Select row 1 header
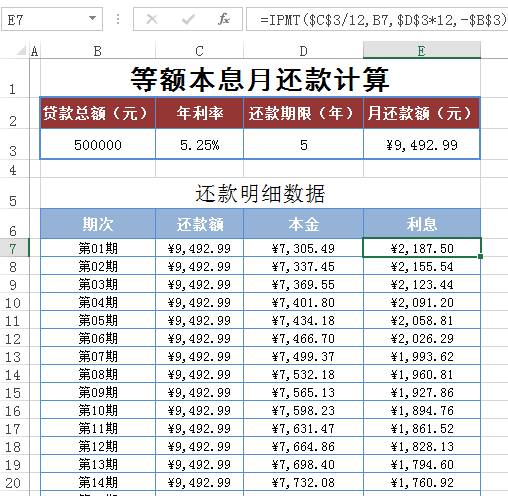 point(13,78)
